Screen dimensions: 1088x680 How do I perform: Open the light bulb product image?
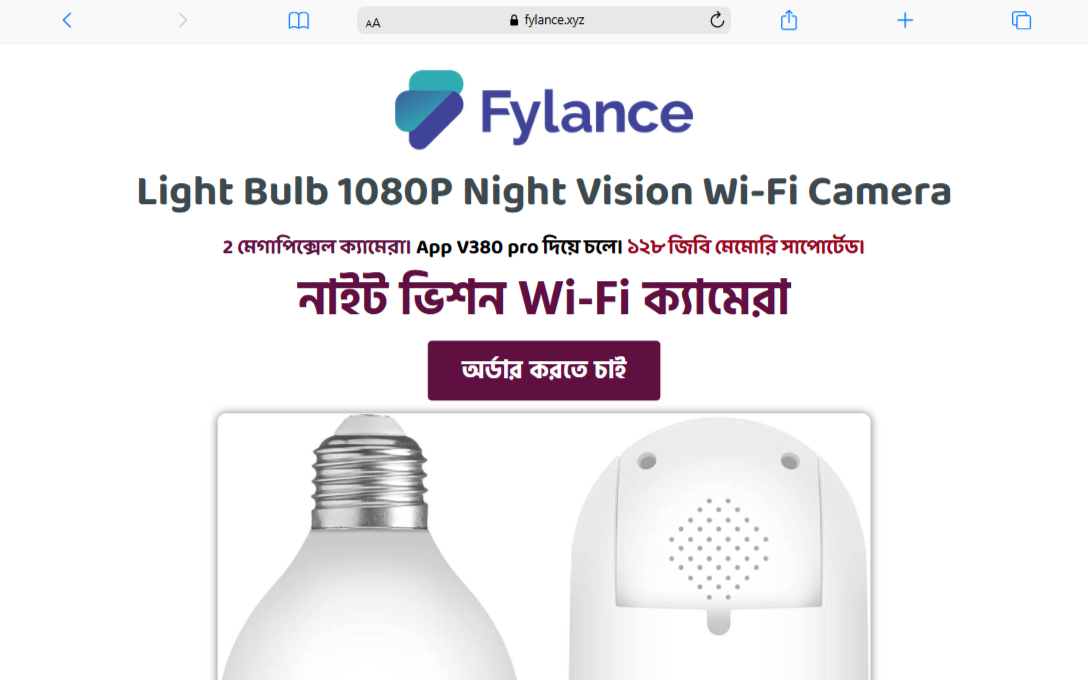click(370, 547)
